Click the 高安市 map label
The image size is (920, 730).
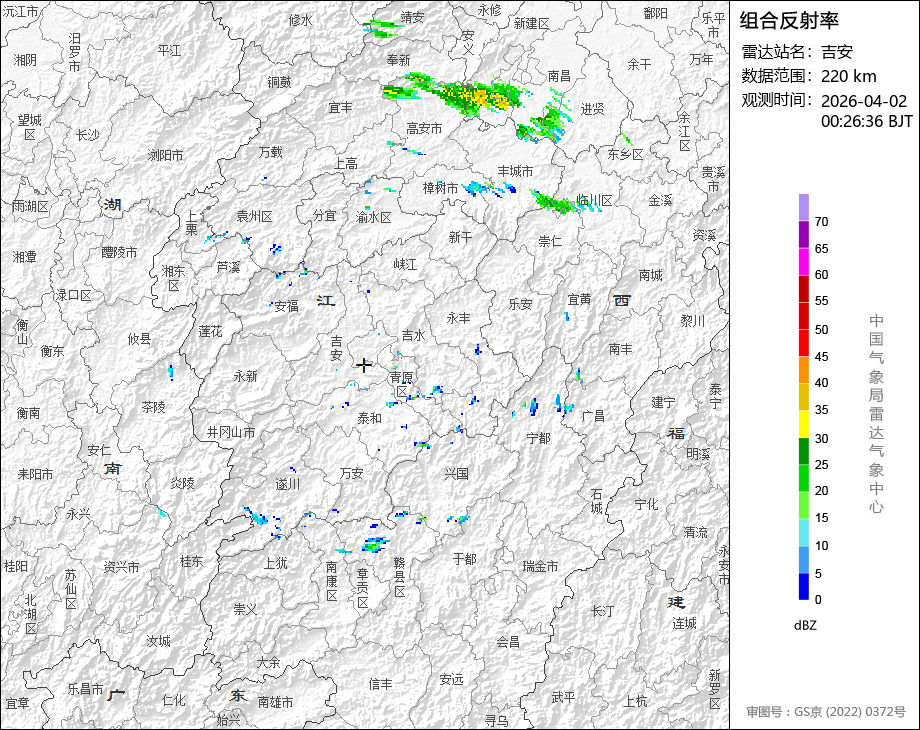tap(424, 129)
